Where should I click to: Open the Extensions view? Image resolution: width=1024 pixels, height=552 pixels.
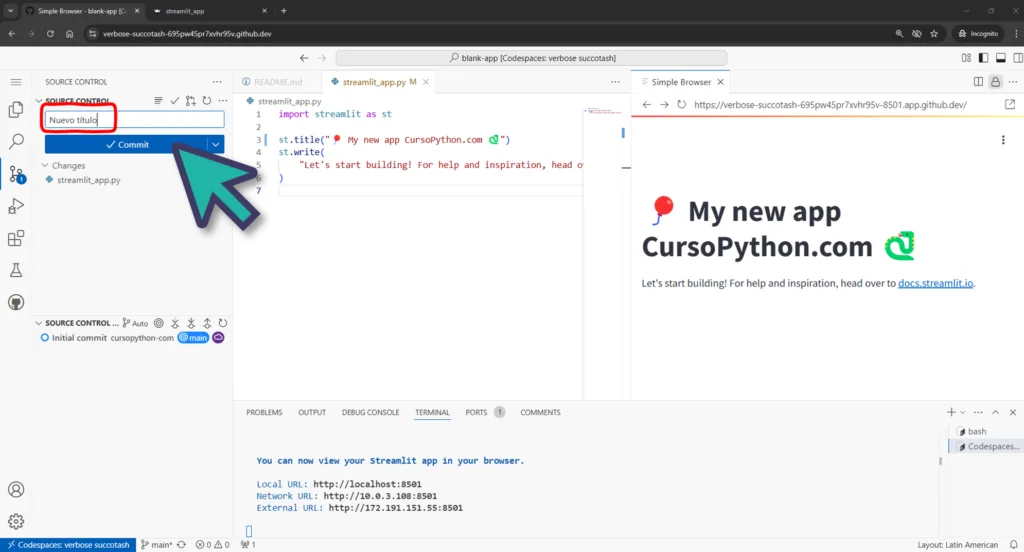click(x=16, y=238)
